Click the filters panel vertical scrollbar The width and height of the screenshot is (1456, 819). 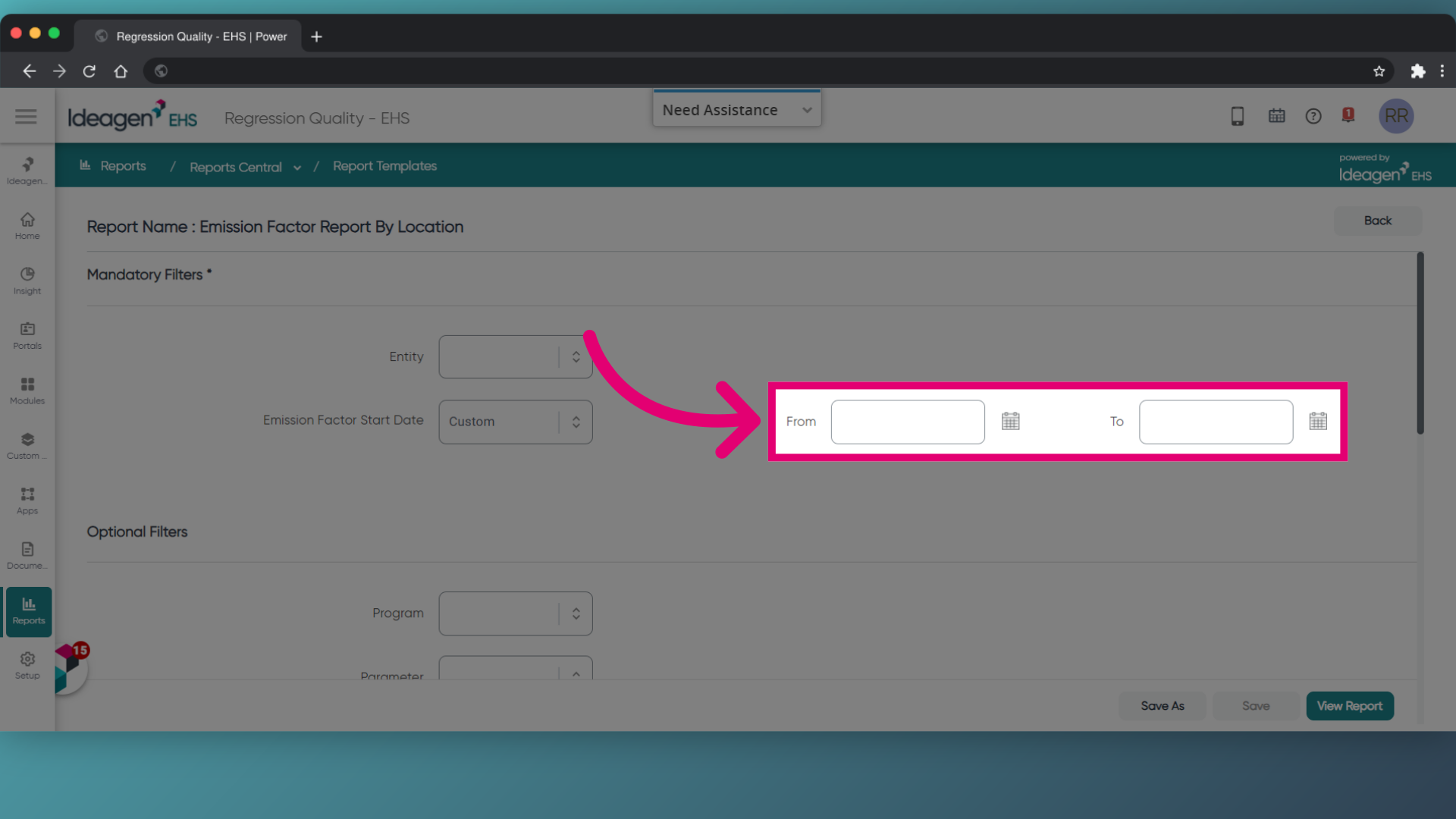(1420, 343)
